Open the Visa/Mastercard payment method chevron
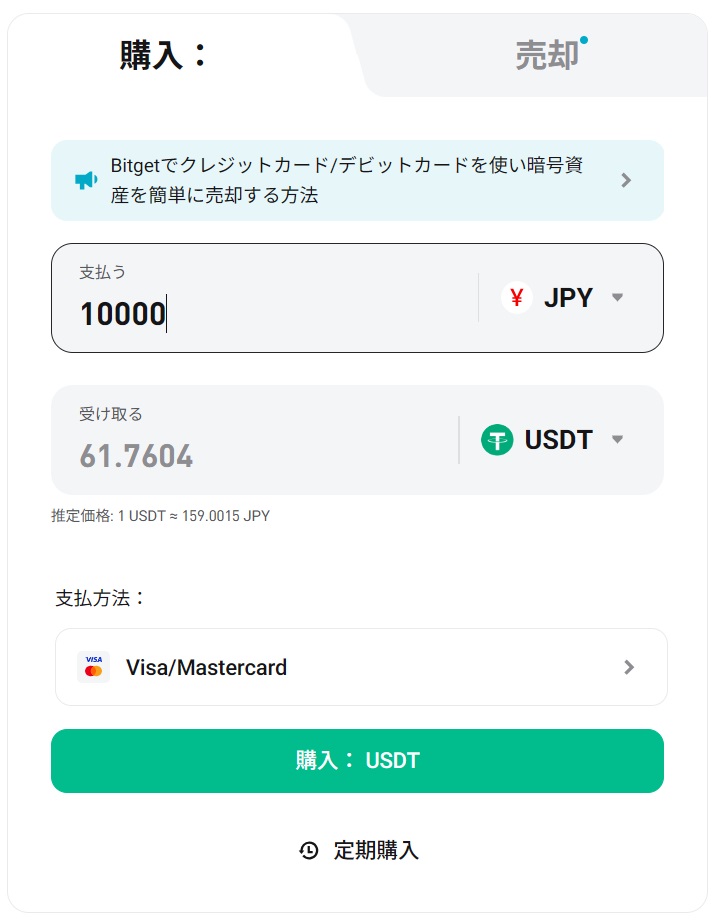 (x=629, y=667)
